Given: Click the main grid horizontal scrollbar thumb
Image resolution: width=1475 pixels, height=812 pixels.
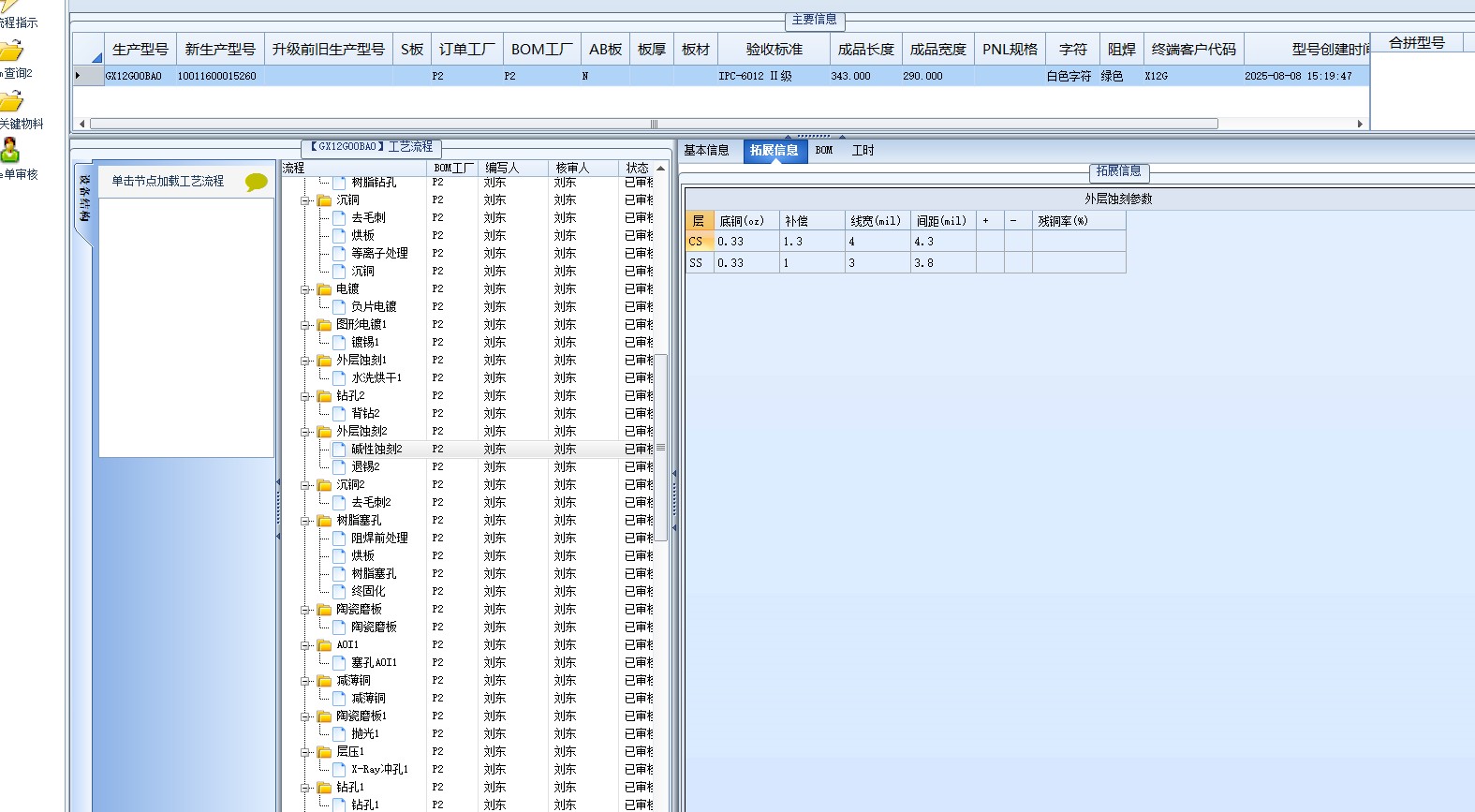Looking at the screenshot, I should click(x=654, y=124).
